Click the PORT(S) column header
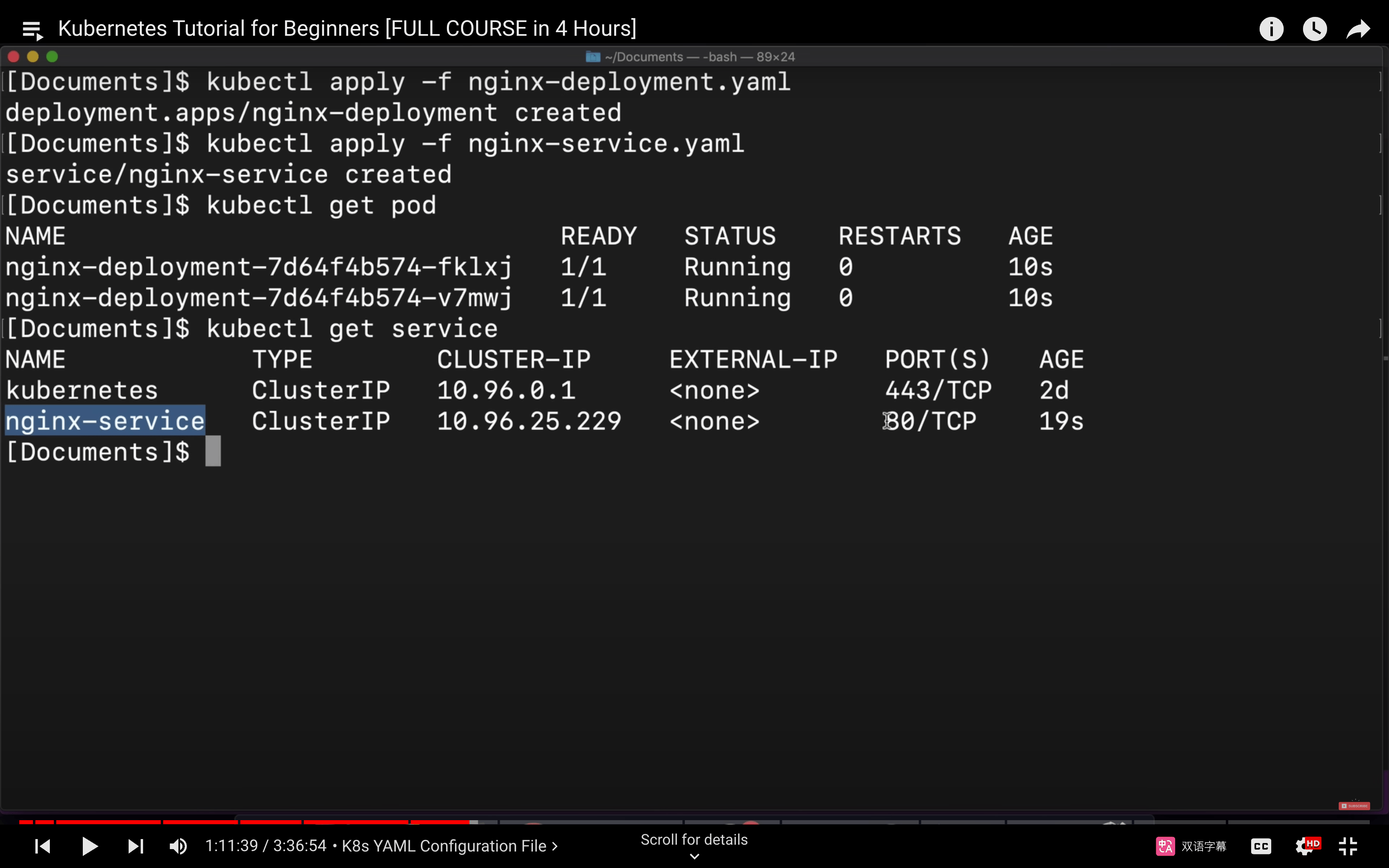1389x868 pixels. coord(938,359)
